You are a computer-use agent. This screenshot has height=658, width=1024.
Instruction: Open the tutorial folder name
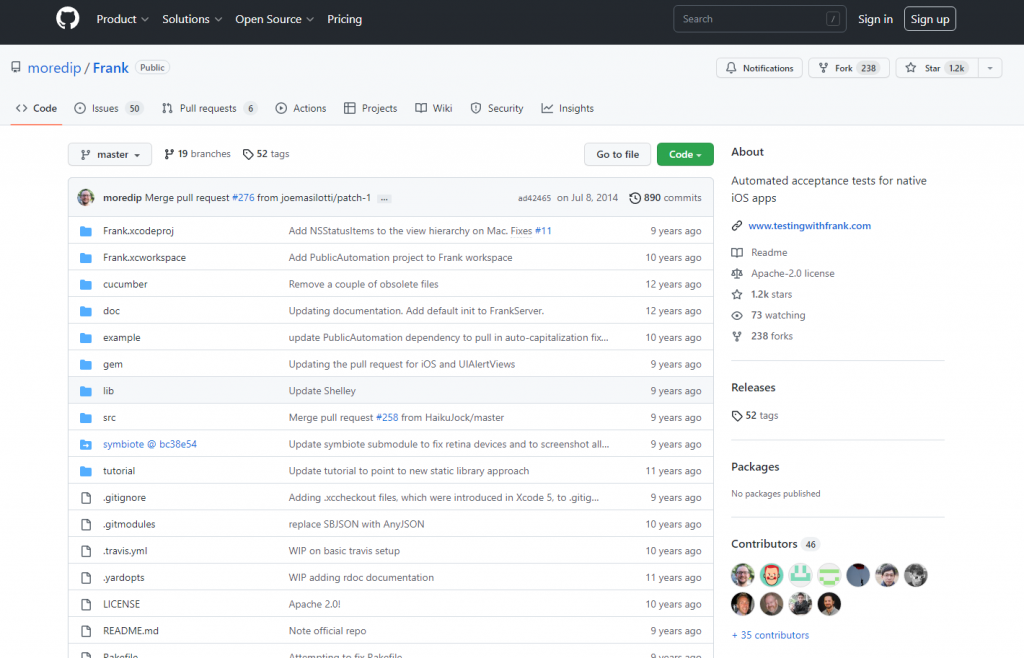coord(119,471)
